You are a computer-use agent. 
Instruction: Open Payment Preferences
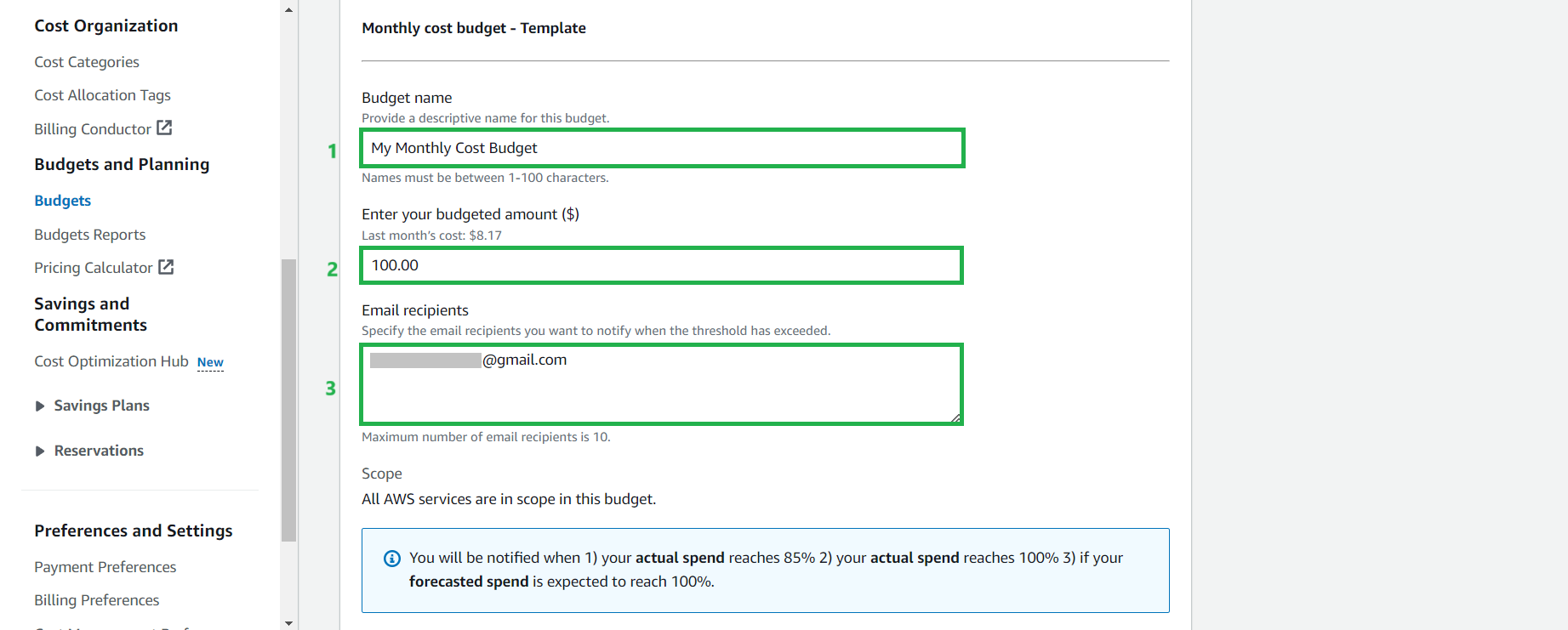[105, 567]
